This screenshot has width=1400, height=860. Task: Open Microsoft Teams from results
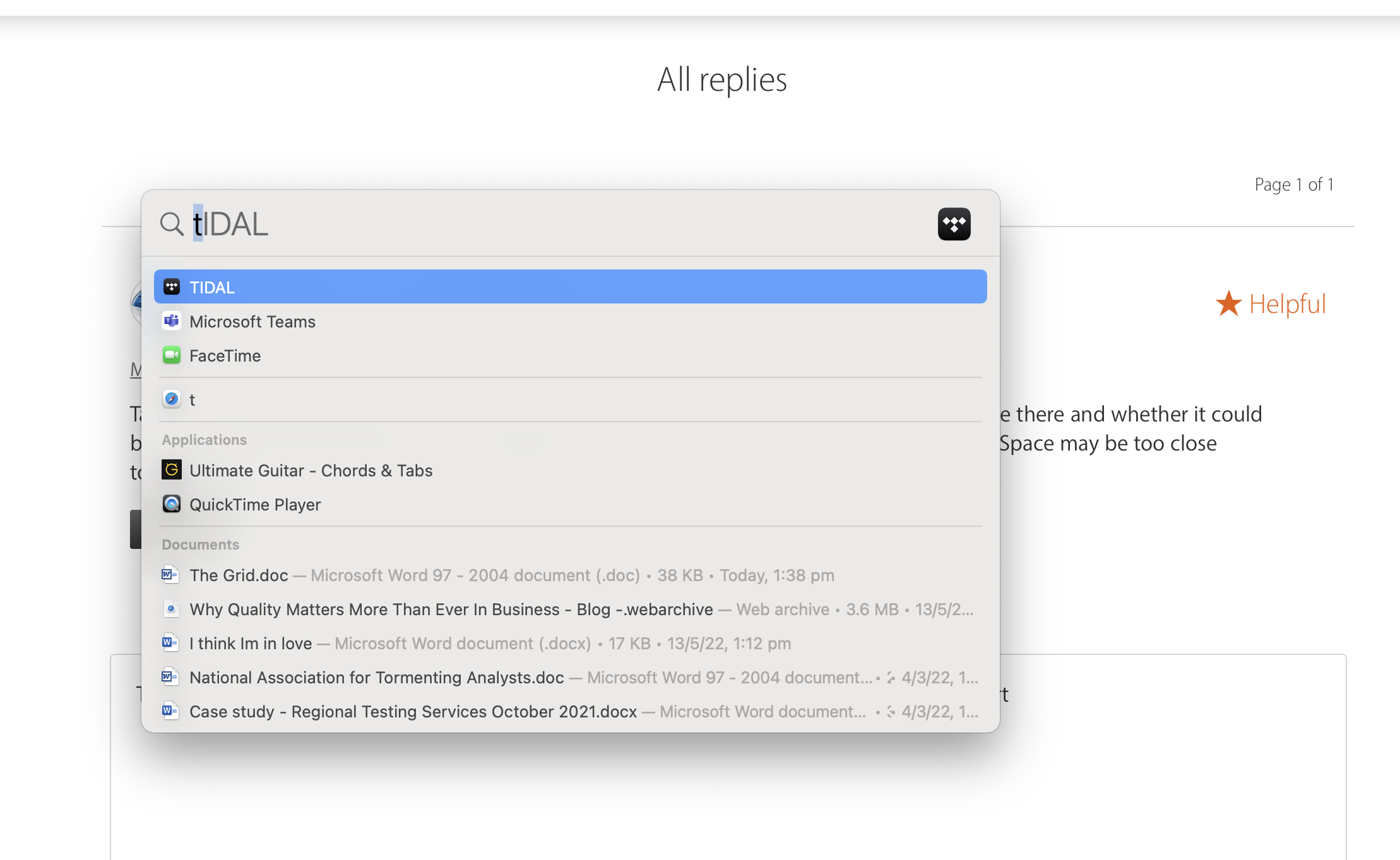(x=252, y=322)
